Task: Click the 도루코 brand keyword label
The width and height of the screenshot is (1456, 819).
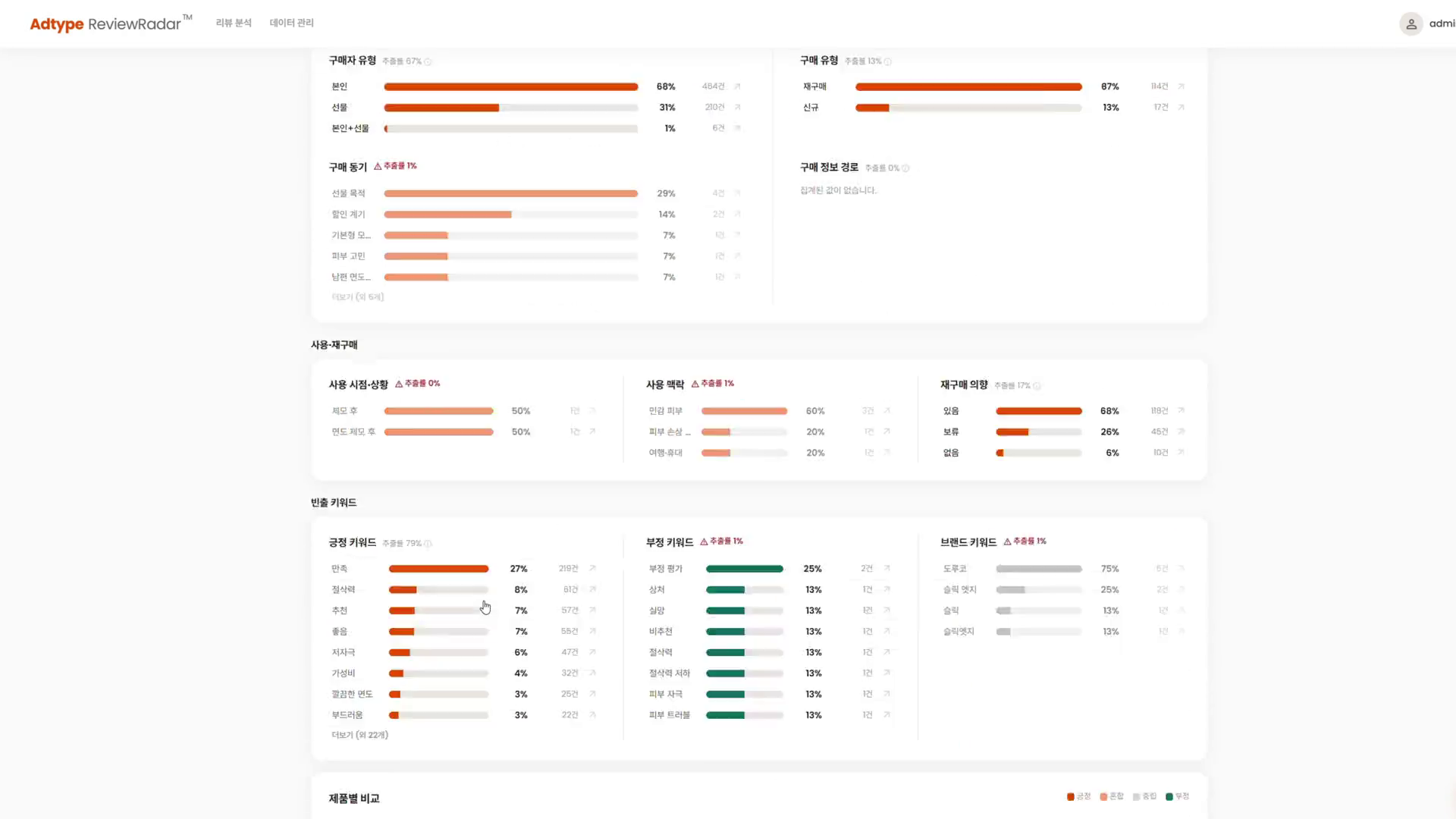Action: point(955,568)
